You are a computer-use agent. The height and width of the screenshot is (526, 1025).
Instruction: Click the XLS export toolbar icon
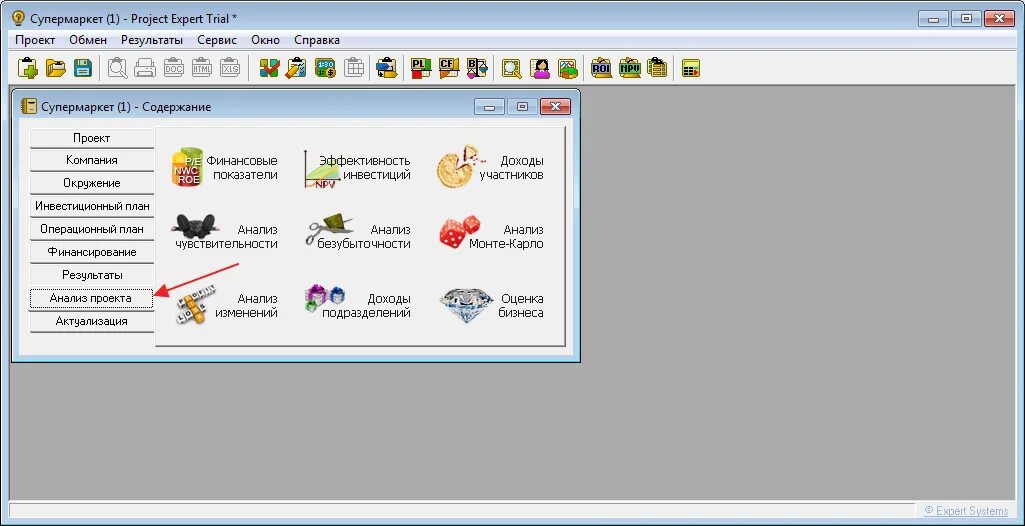(229, 68)
